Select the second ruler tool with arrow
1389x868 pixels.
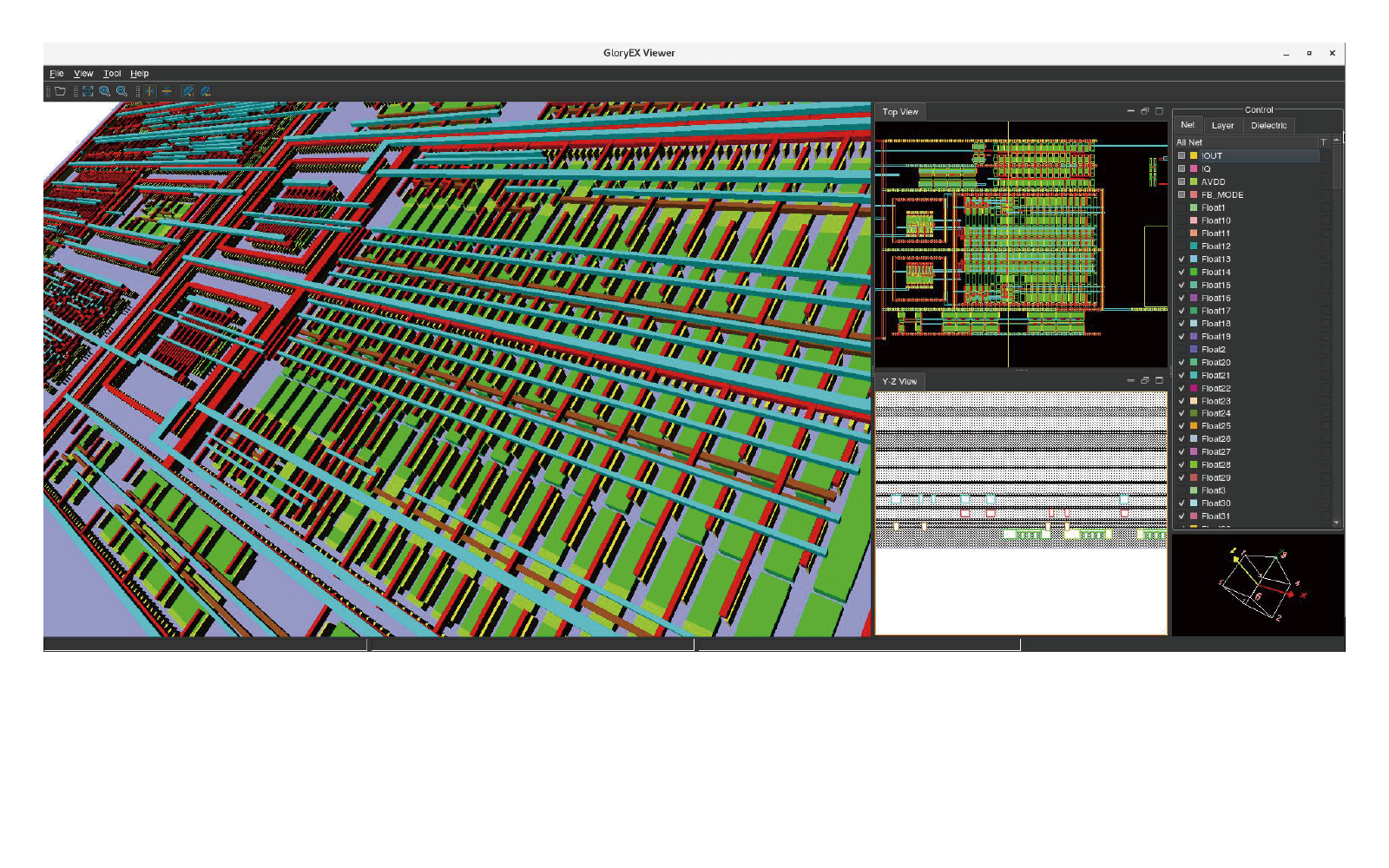[x=206, y=91]
